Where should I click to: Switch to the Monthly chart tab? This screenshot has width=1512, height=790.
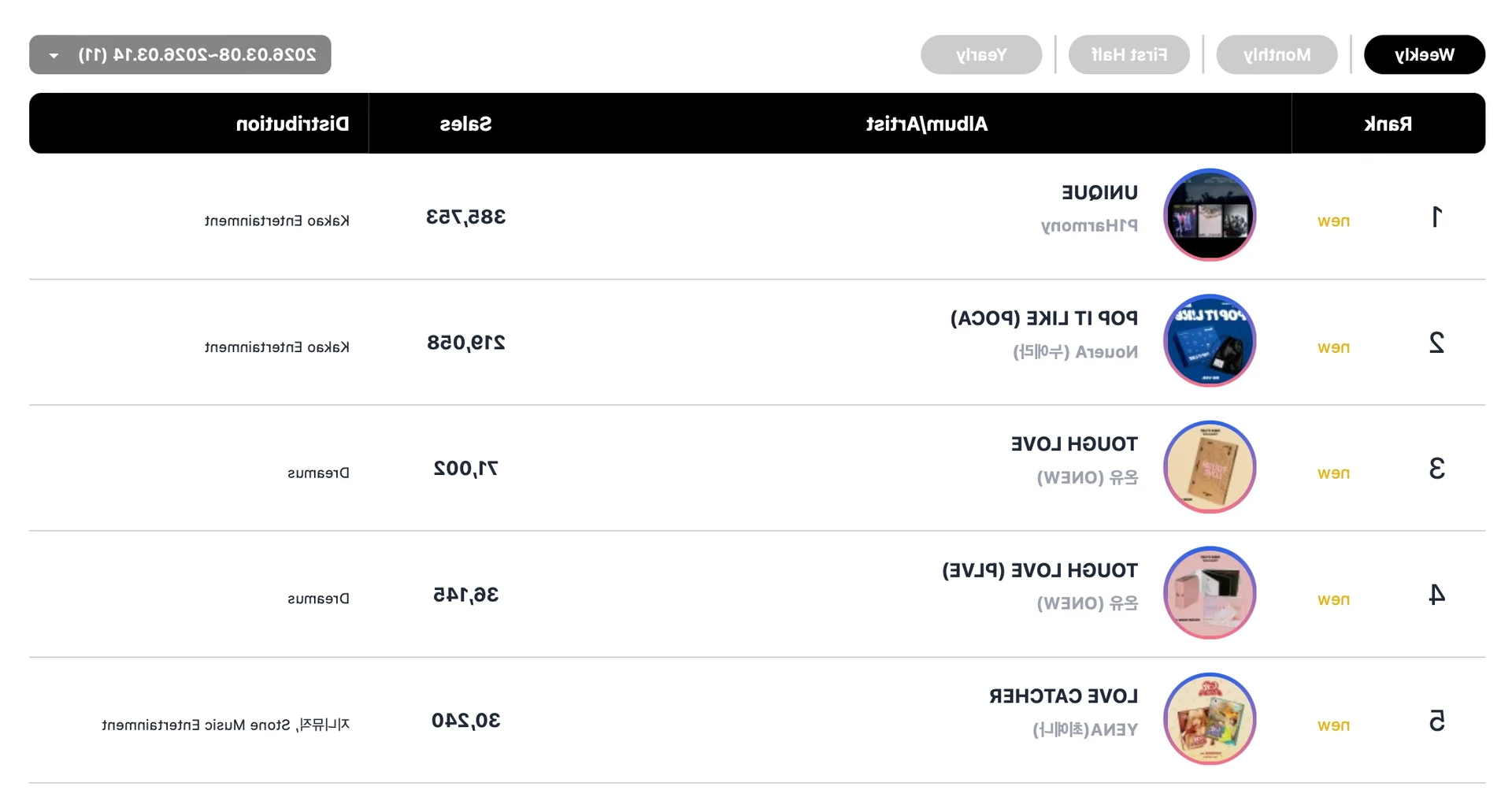1277,54
